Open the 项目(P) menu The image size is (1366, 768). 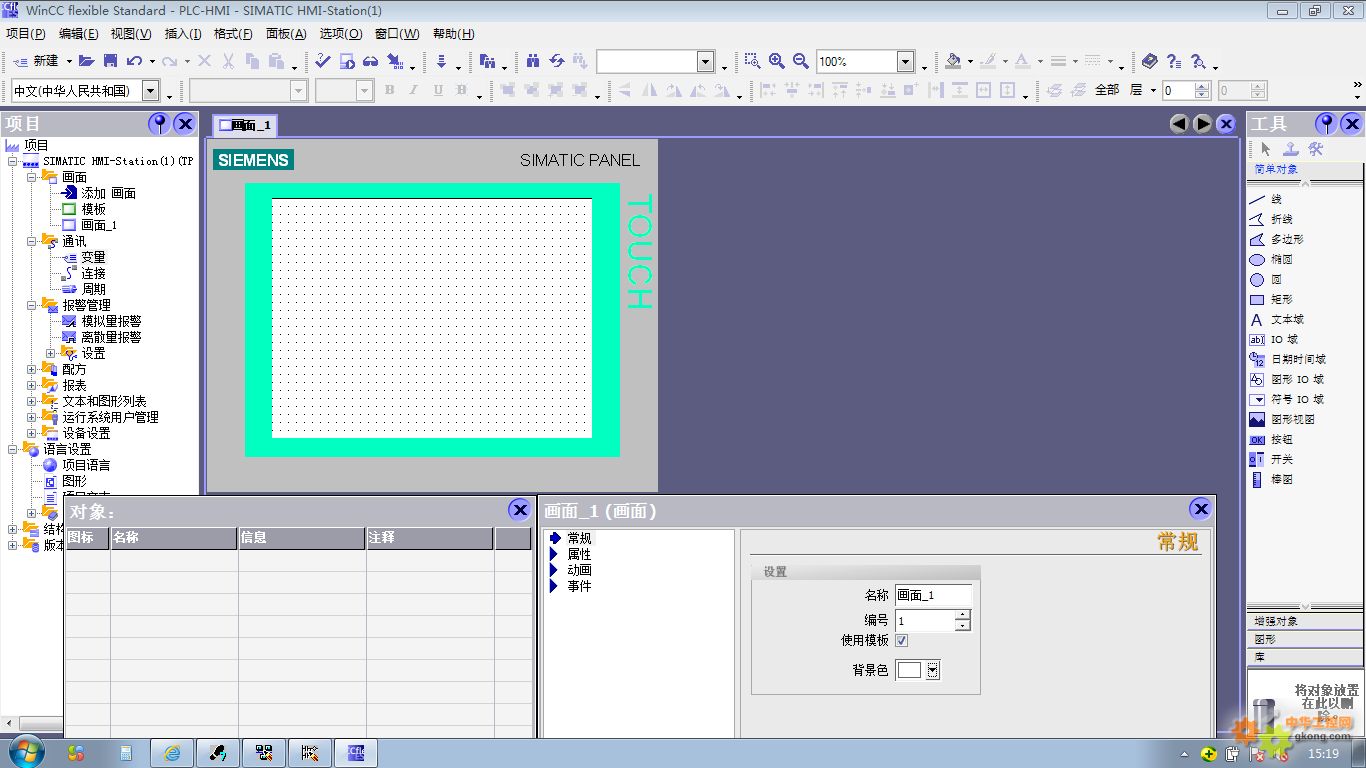(x=25, y=33)
